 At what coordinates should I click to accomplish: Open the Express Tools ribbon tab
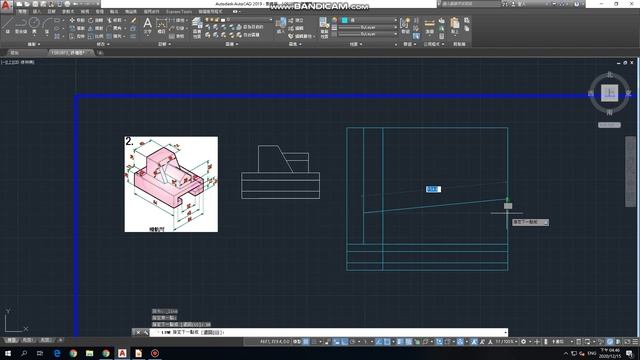tap(179, 12)
